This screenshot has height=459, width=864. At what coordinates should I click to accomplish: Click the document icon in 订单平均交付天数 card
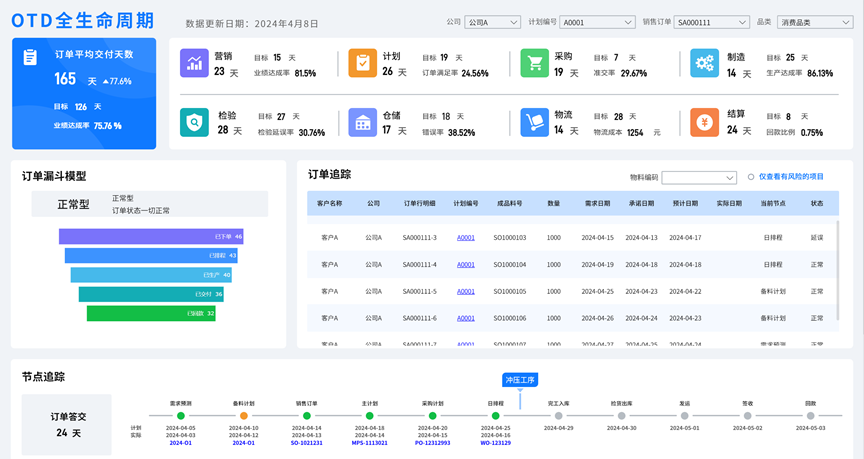coord(30,57)
